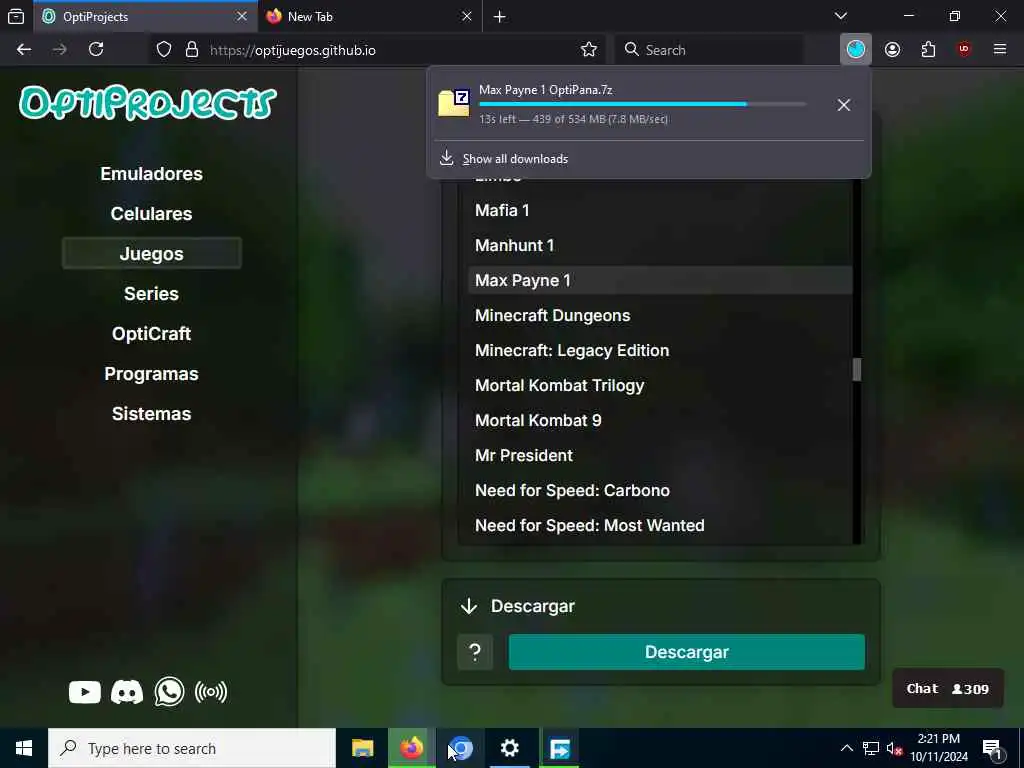Click the download progress bar
The width and height of the screenshot is (1024, 768).
(x=643, y=104)
